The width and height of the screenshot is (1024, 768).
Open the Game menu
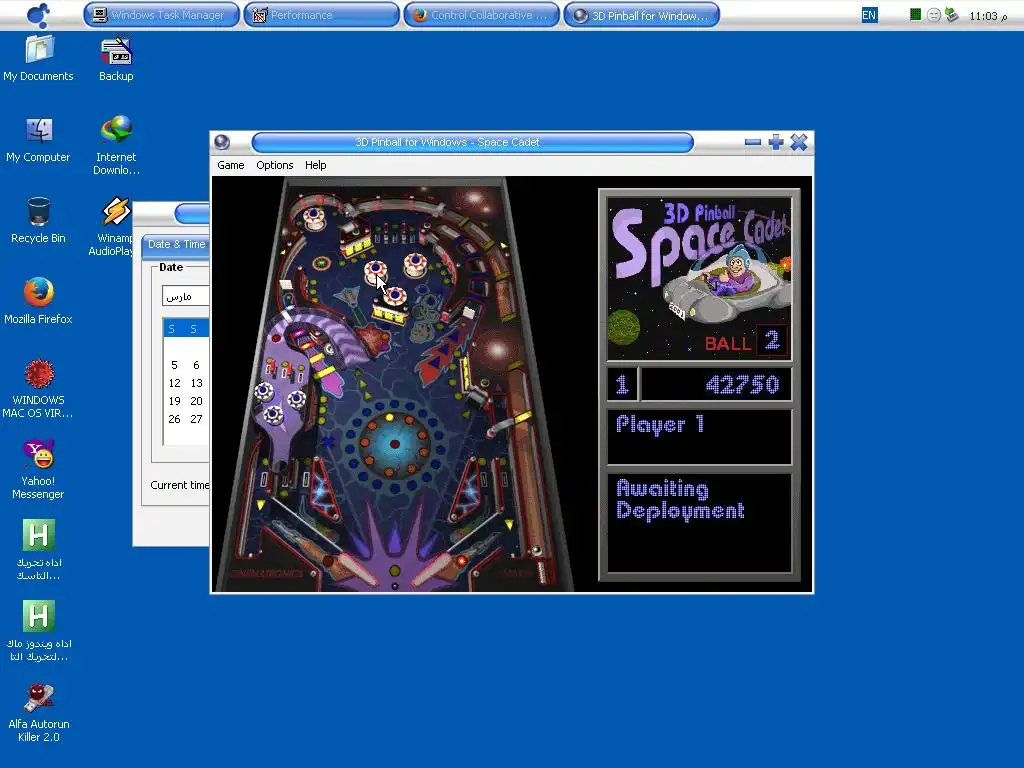coord(231,165)
